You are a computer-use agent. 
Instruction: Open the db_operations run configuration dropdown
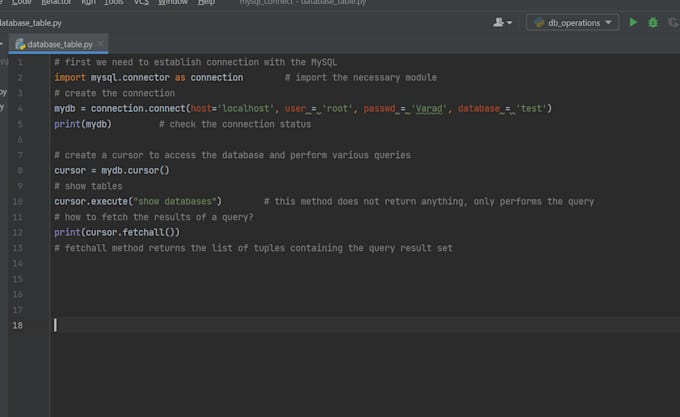click(x=572, y=23)
